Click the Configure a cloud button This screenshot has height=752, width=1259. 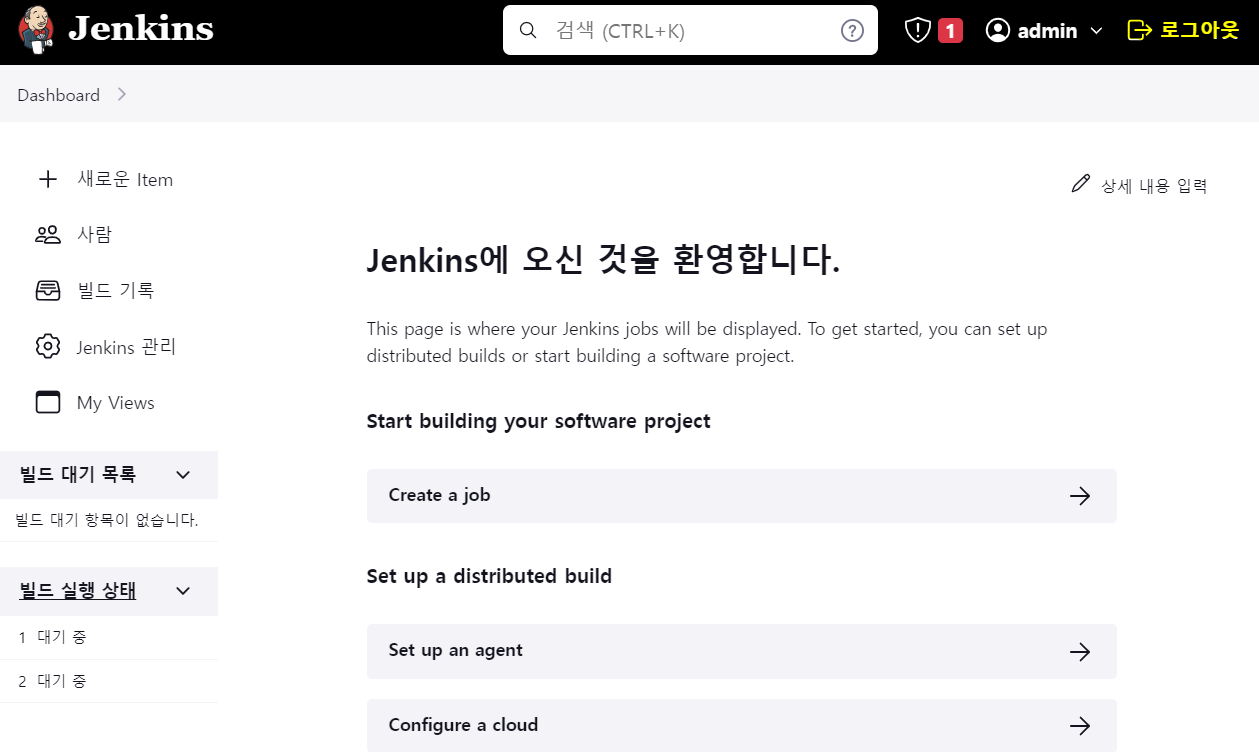click(741, 726)
